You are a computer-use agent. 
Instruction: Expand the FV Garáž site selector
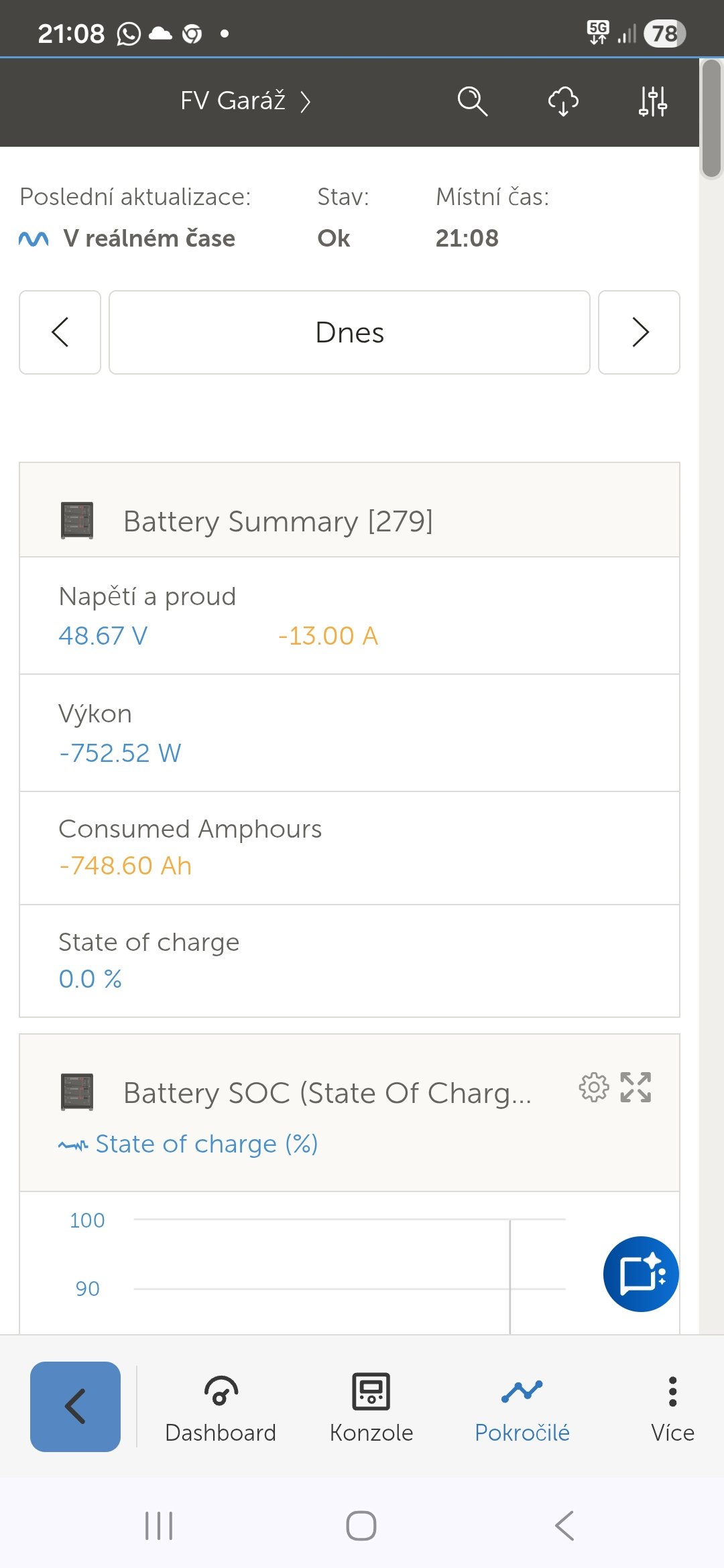[x=245, y=101]
